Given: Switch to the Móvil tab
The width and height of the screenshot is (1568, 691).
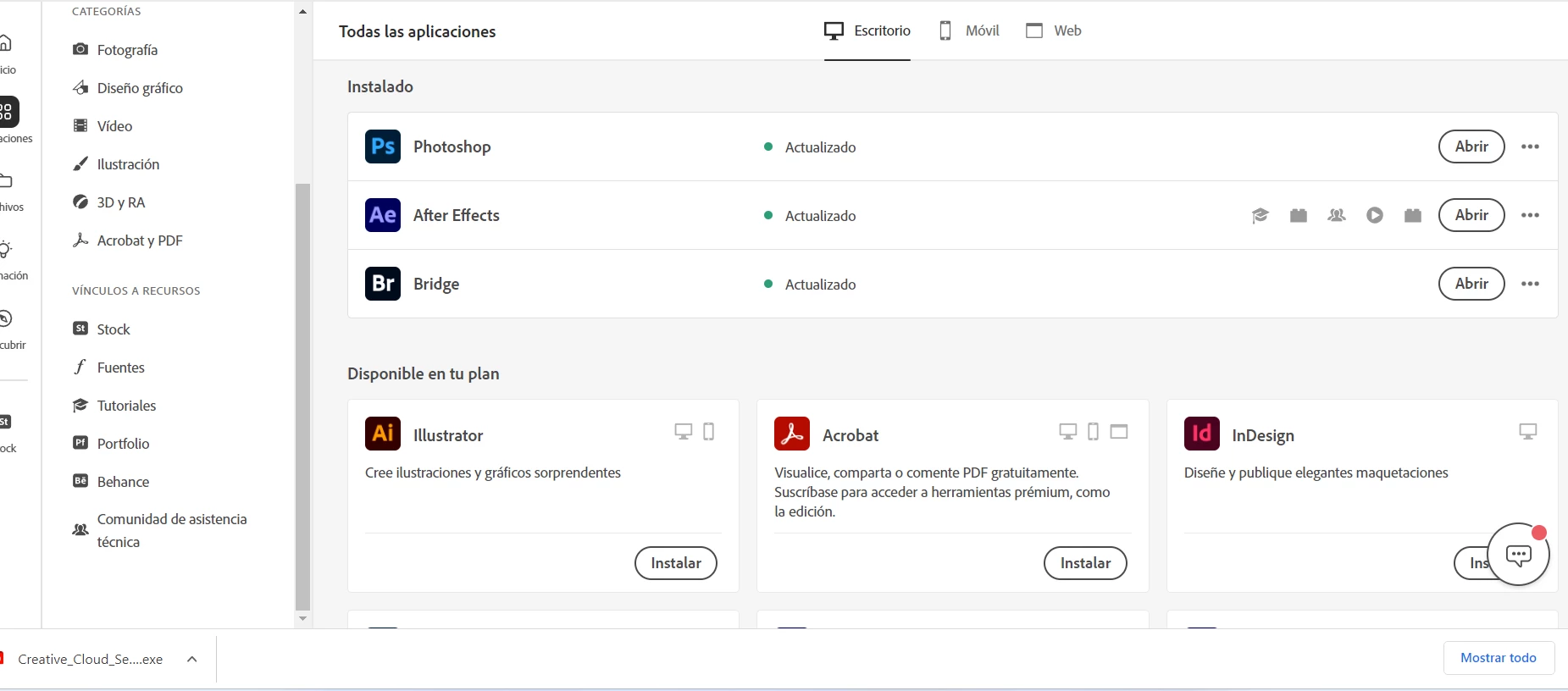Looking at the screenshot, I should click(x=969, y=31).
